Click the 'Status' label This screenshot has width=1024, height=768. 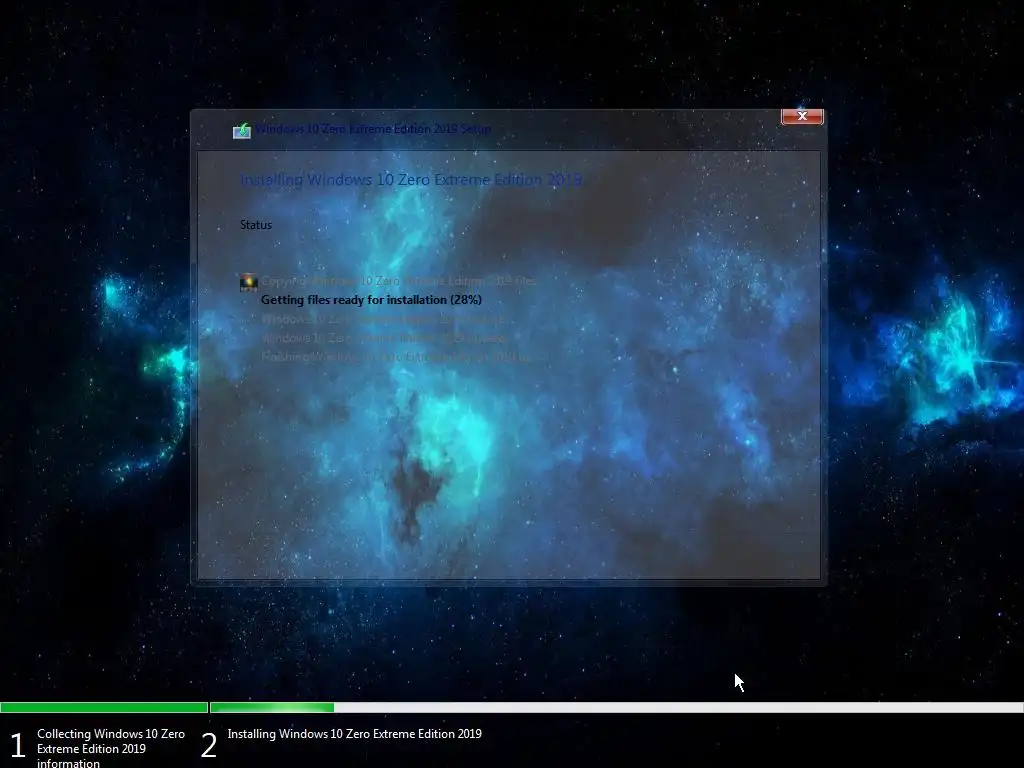256,225
